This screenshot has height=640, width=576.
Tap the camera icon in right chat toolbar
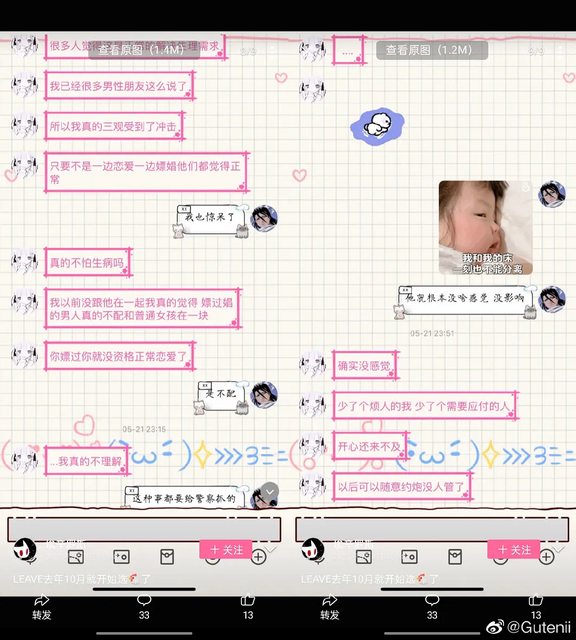[409, 557]
